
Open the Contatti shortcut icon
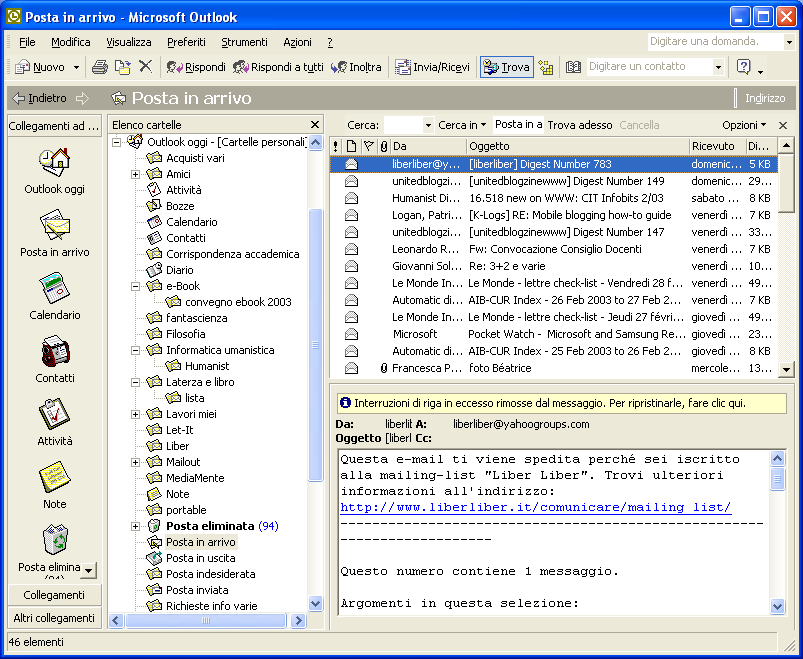(54, 351)
